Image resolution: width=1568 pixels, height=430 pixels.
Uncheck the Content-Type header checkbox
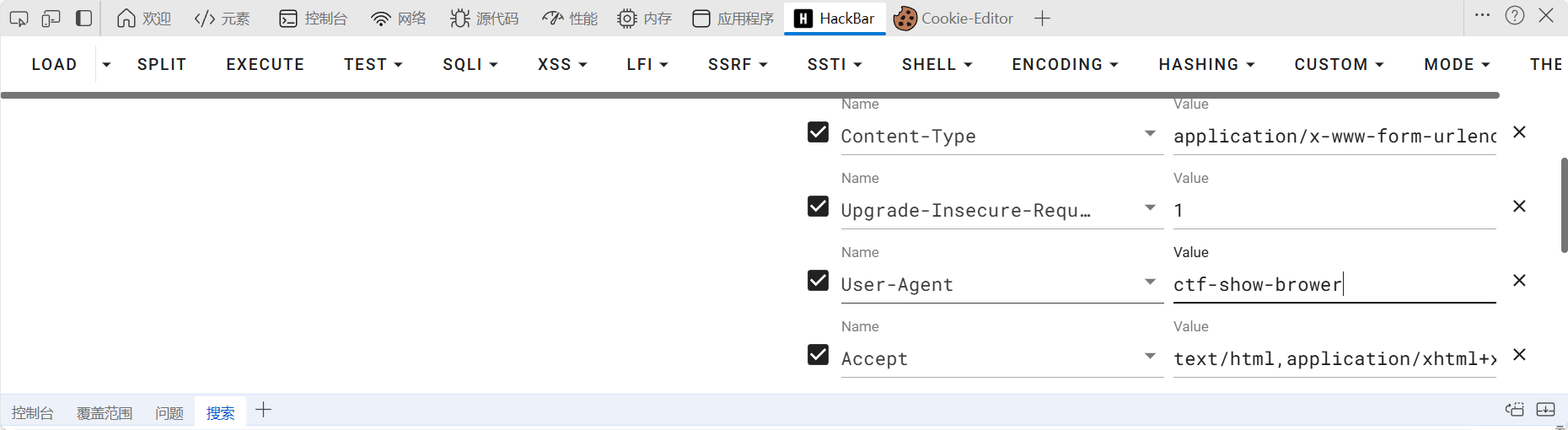pos(818,132)
